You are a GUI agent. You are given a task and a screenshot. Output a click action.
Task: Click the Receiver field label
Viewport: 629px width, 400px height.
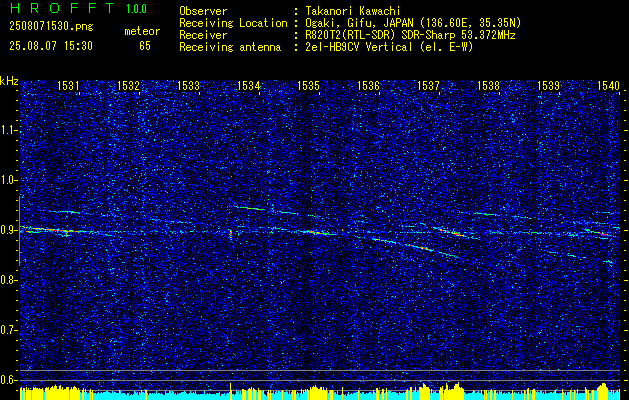click(203, 35)
